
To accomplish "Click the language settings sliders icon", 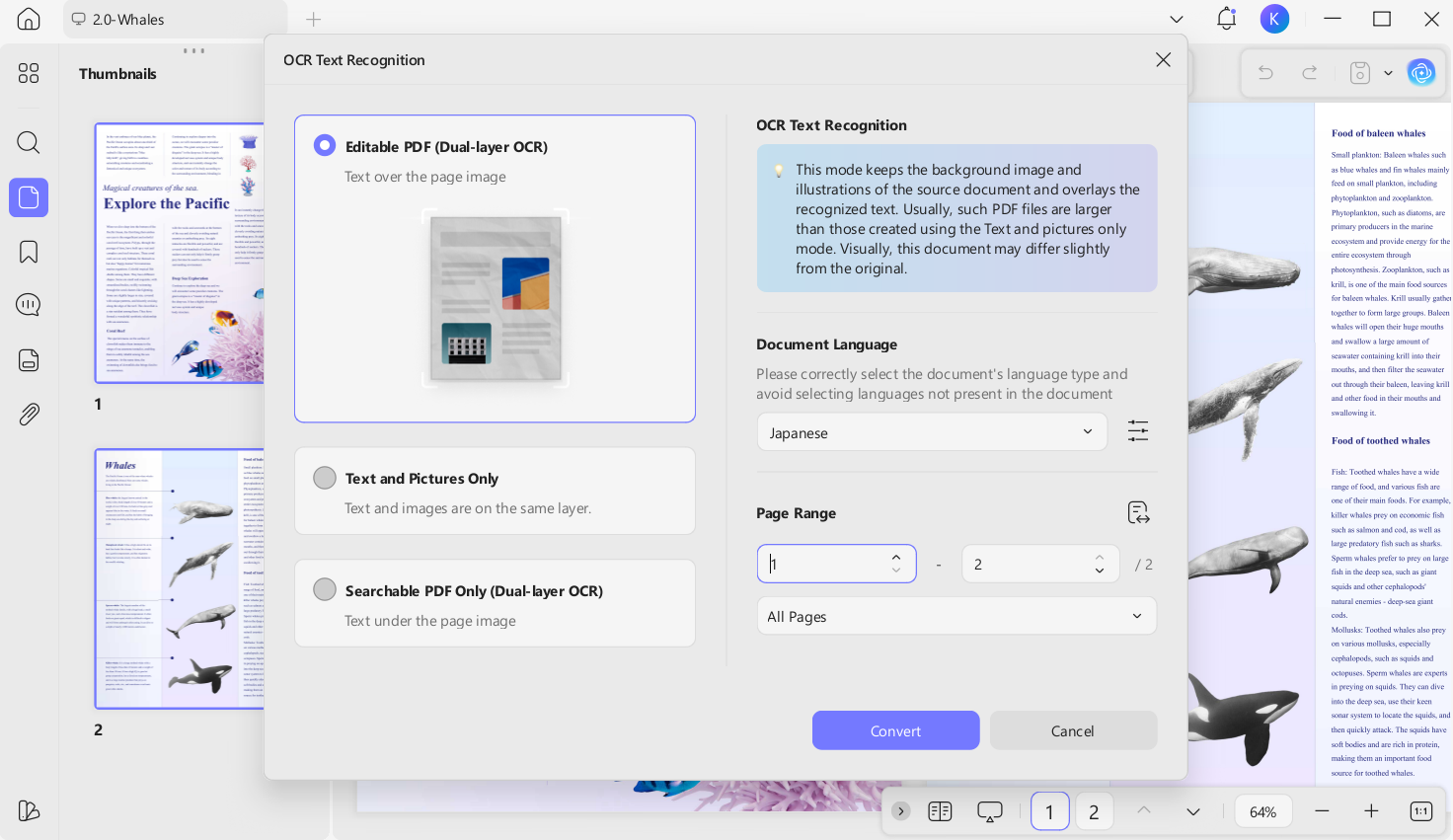I will point(1138,431).
